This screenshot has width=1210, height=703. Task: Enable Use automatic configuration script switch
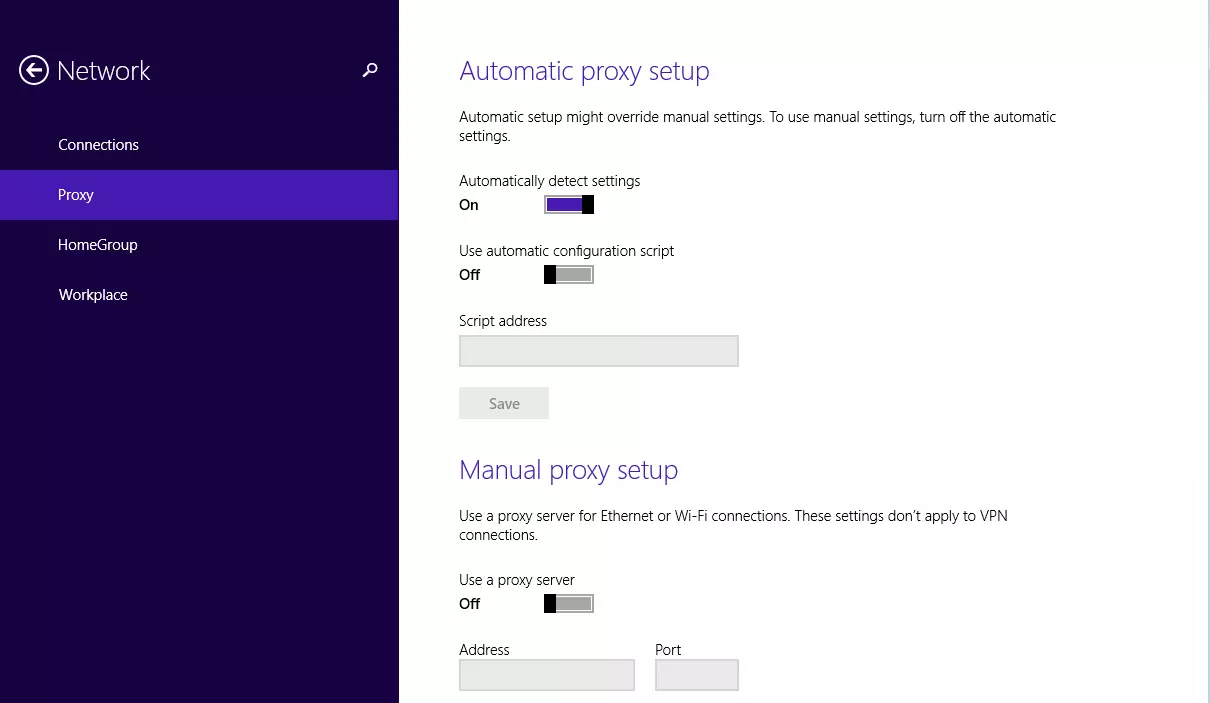[x=569, y=275]
